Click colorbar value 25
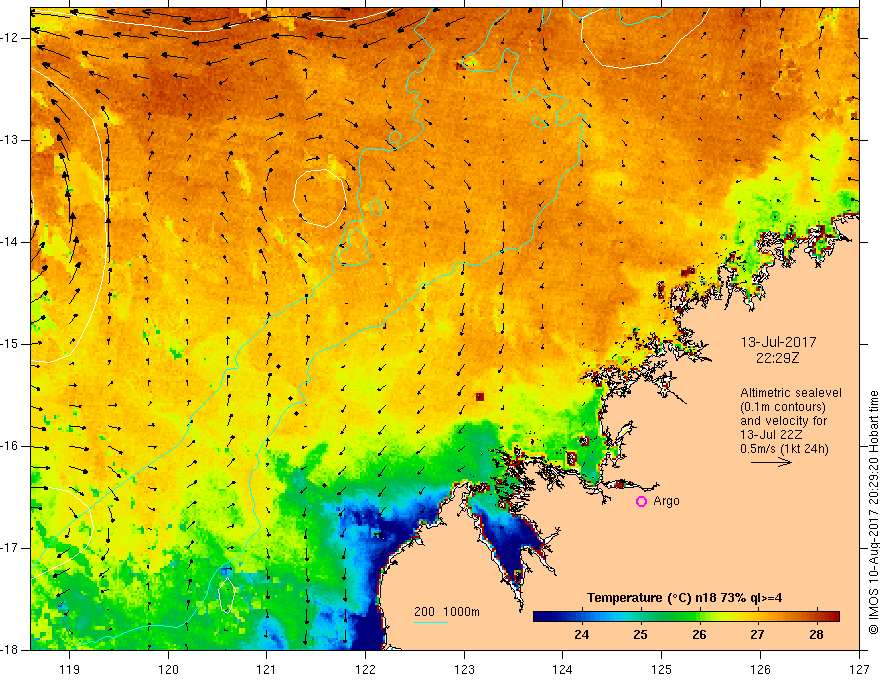The image size is (880, 680). point(640,635)
